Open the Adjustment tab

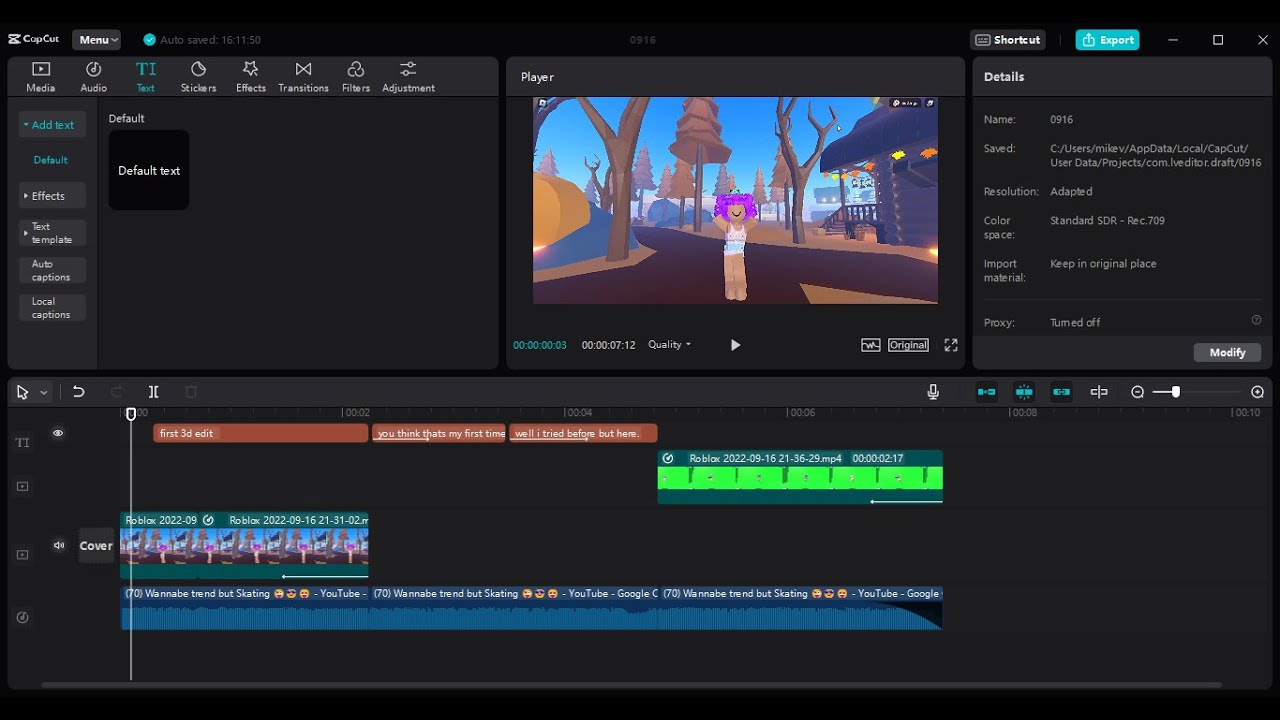(x=408, y=77)
